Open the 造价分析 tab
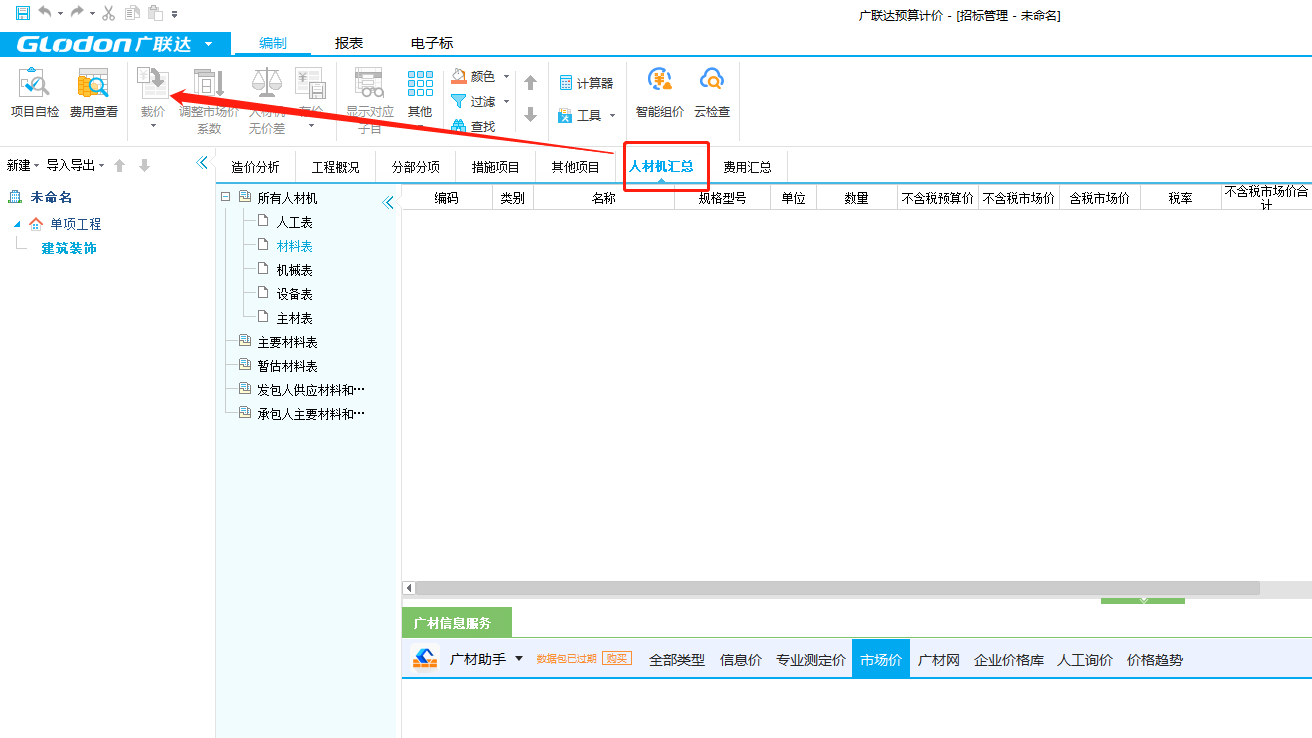Screen dimensions: 1312x738 pos(255,167)
